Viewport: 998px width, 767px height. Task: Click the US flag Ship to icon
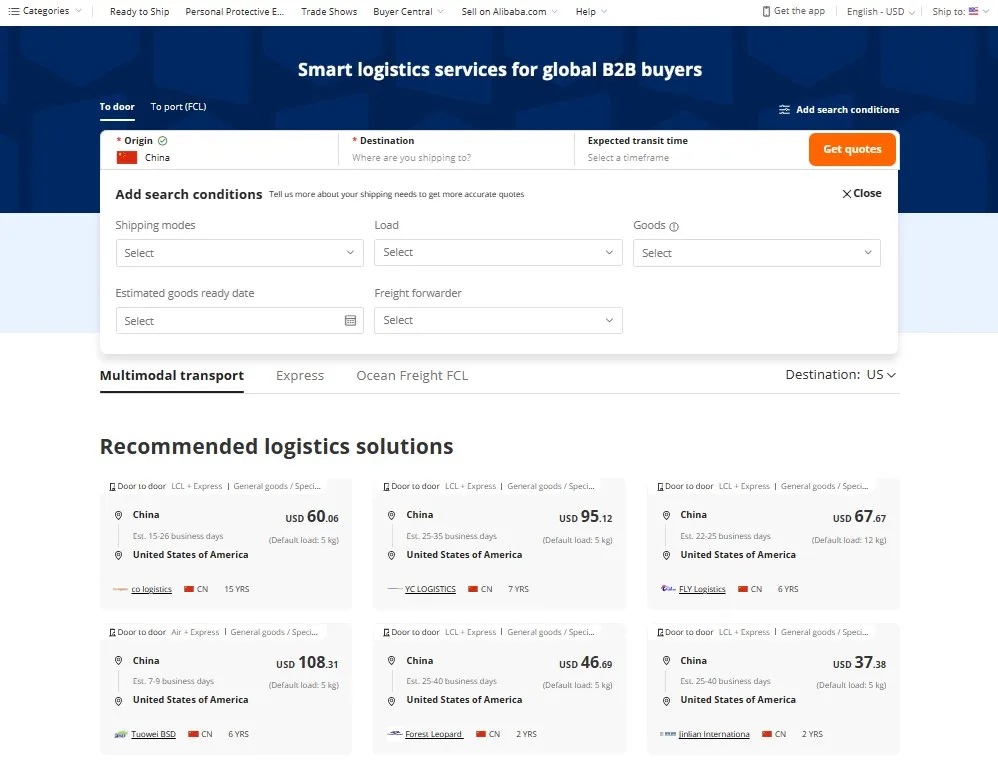(x=973, y=11)
